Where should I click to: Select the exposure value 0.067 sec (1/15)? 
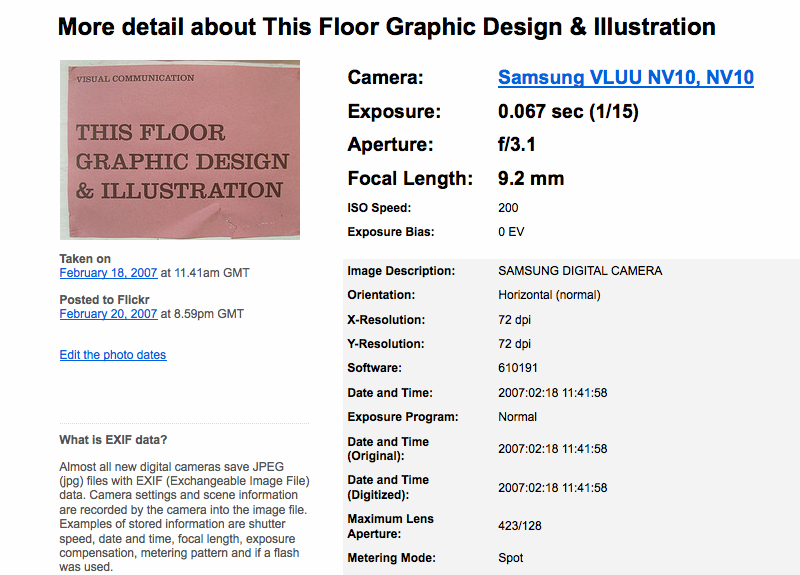[x=568, y=112]
